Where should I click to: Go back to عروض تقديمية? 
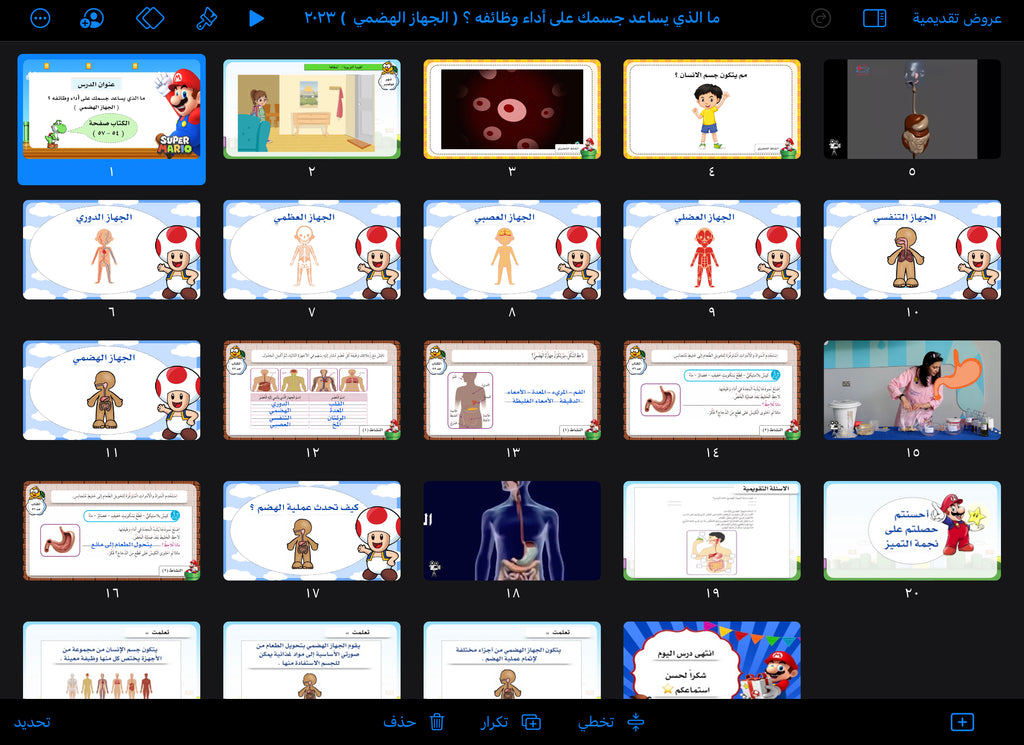click(957, 18)
